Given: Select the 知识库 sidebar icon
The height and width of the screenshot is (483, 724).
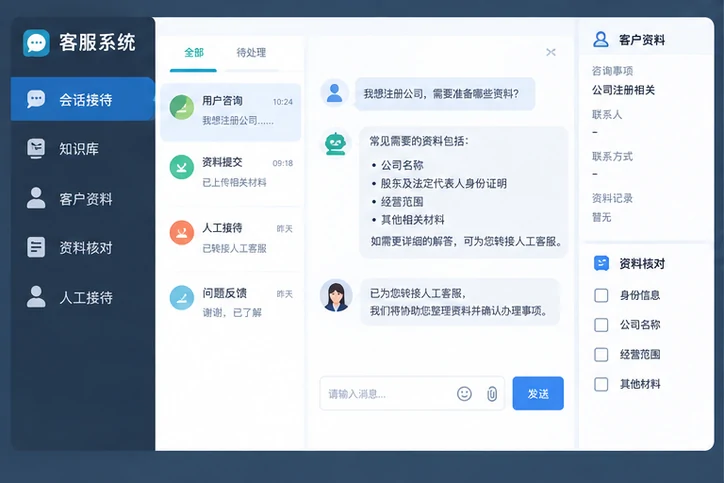Looking at the screenshot, I should (36, 148).
